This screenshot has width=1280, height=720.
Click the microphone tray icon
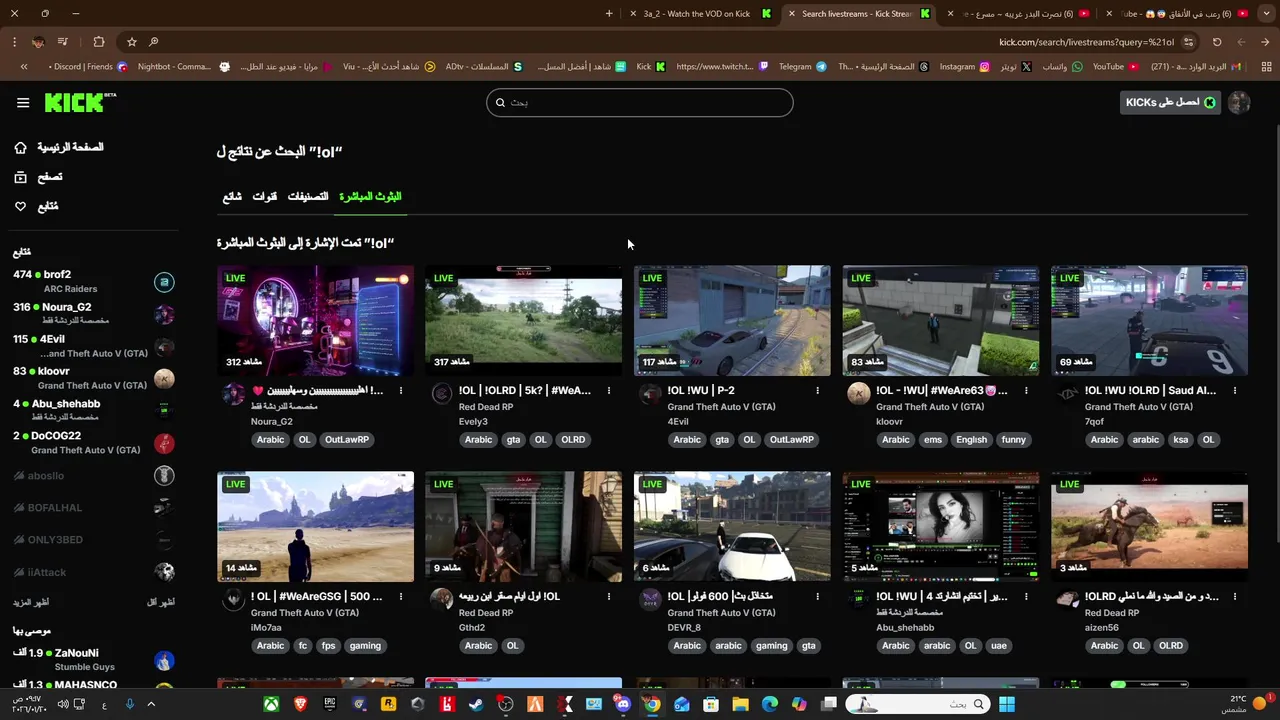(x=129, y=704)
